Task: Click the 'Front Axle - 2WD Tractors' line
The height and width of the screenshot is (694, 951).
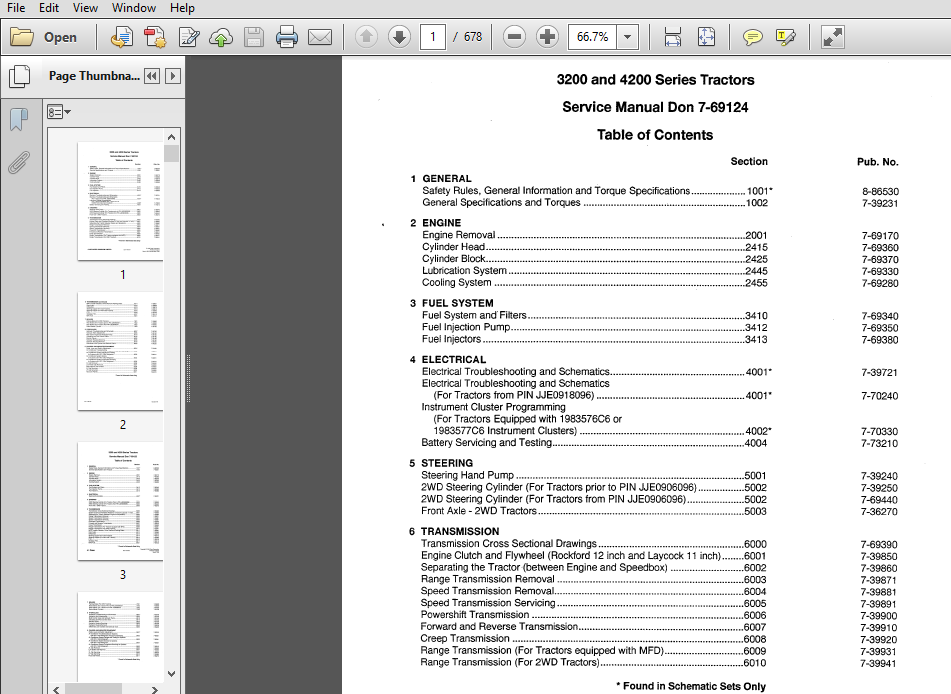Action: [x=594, y=511]
